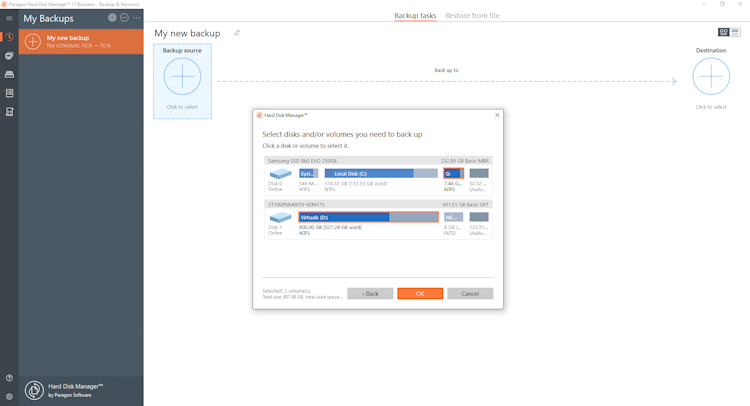Image resolution: width=750 pixels, height=406 pixels.
Task: Select the 8 GB FAT32 volume
Action: tap(453, 217)
